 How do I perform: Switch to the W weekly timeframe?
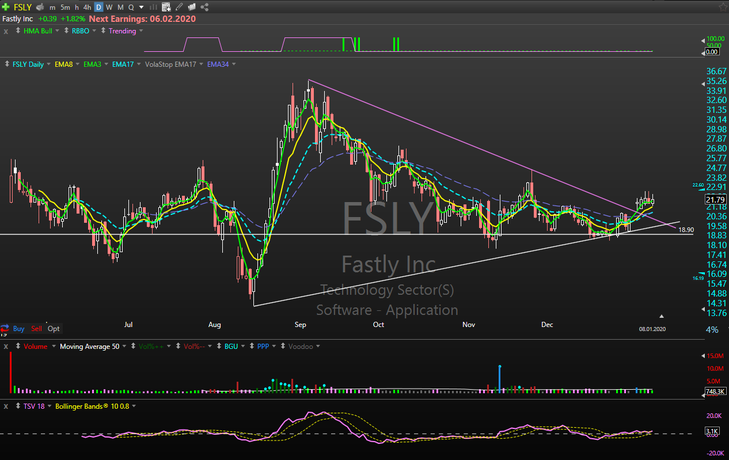pyautogui.click(x=109, y=7)
